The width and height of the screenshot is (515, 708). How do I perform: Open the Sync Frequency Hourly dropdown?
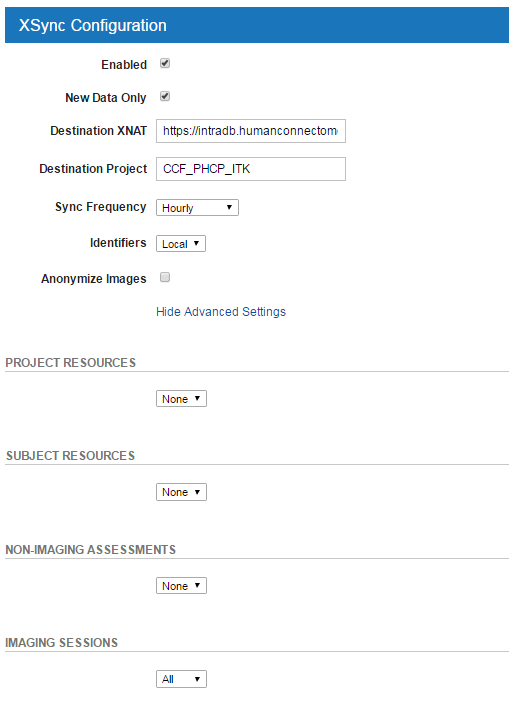click(197, 208)
